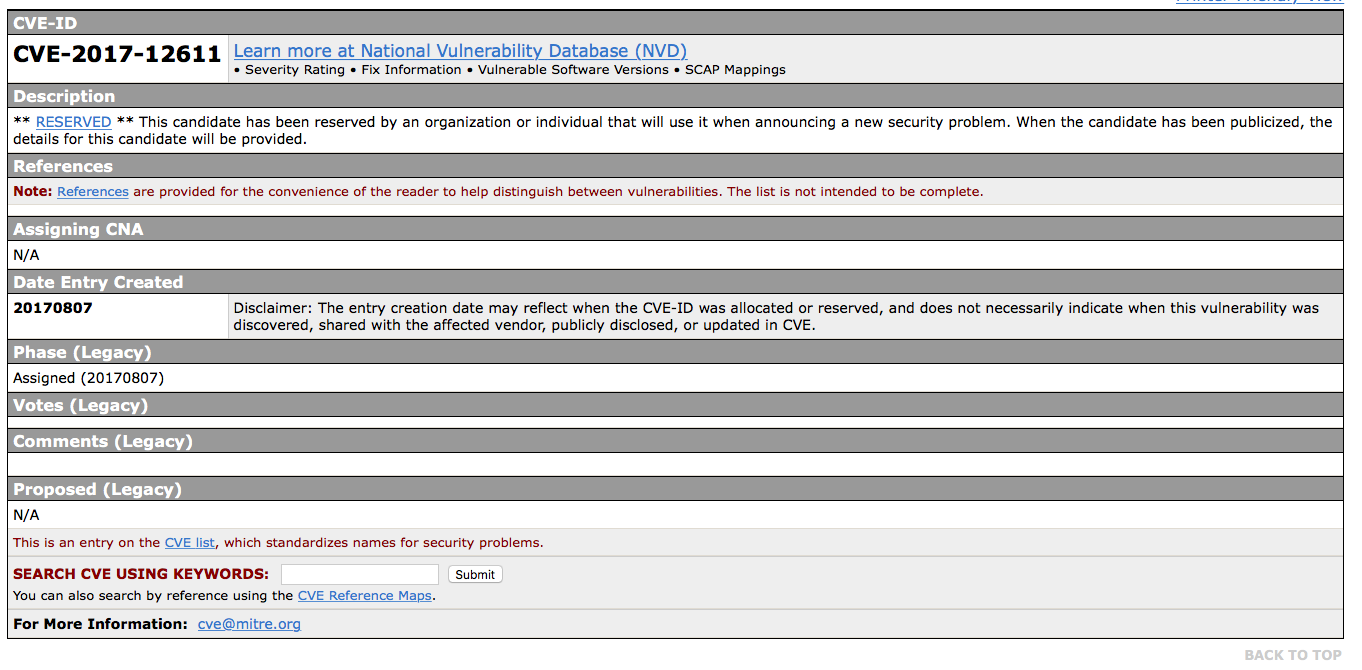Follow the CVE list link

point(189,543)
